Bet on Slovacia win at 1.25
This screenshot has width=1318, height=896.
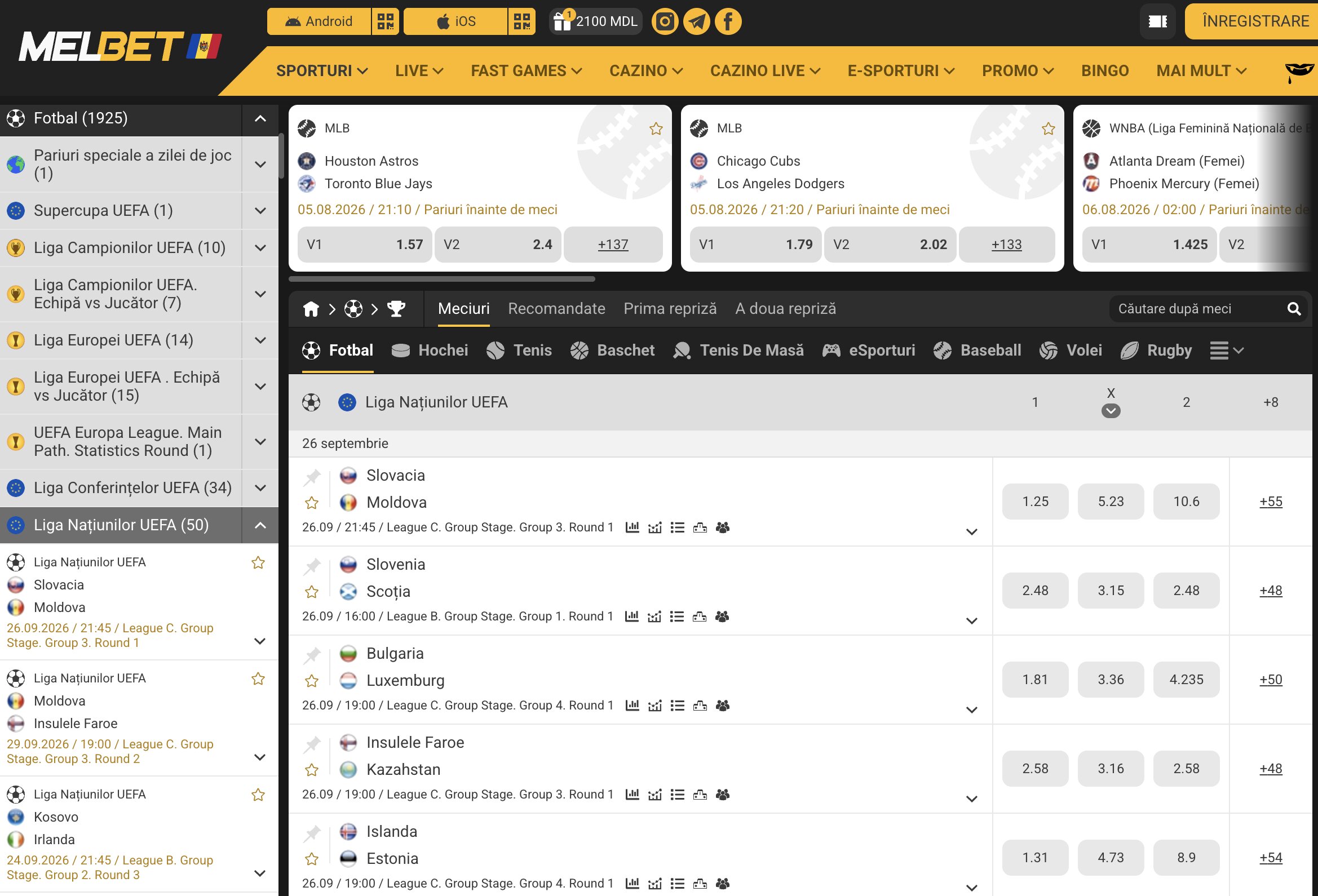tap(1035, 502)
